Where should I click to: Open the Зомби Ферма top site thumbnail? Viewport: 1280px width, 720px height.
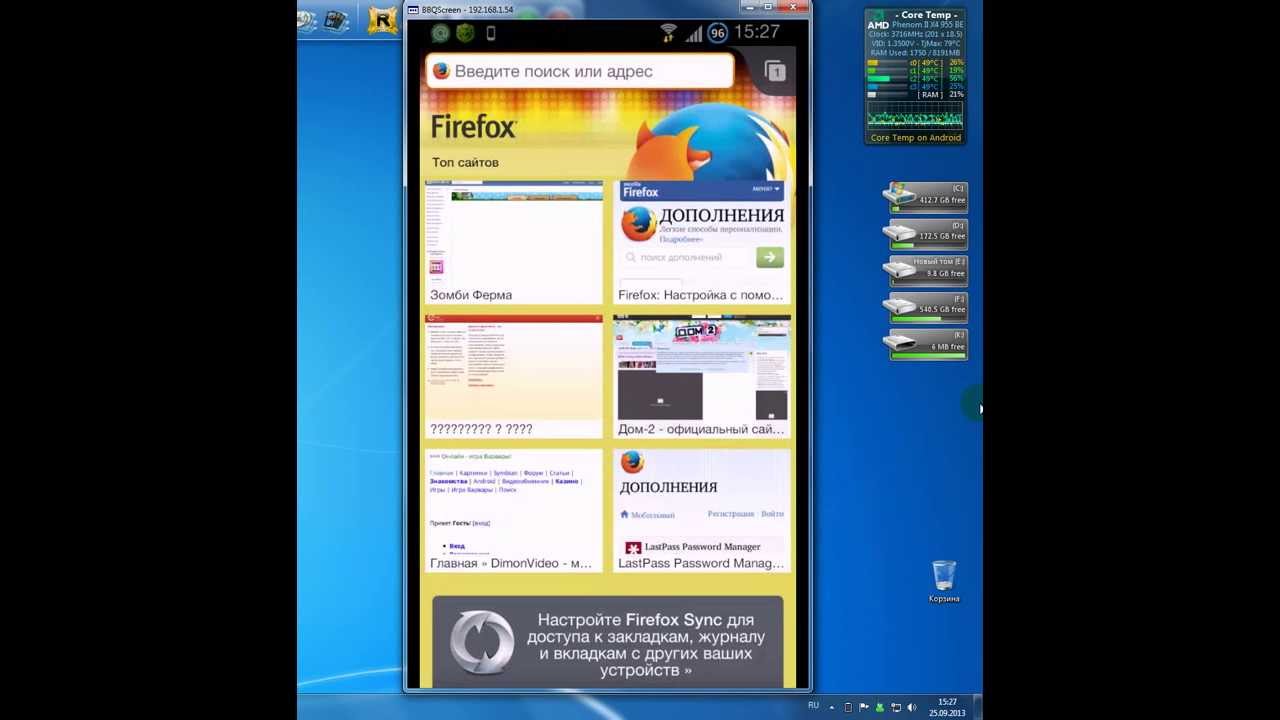click(514, 242)
